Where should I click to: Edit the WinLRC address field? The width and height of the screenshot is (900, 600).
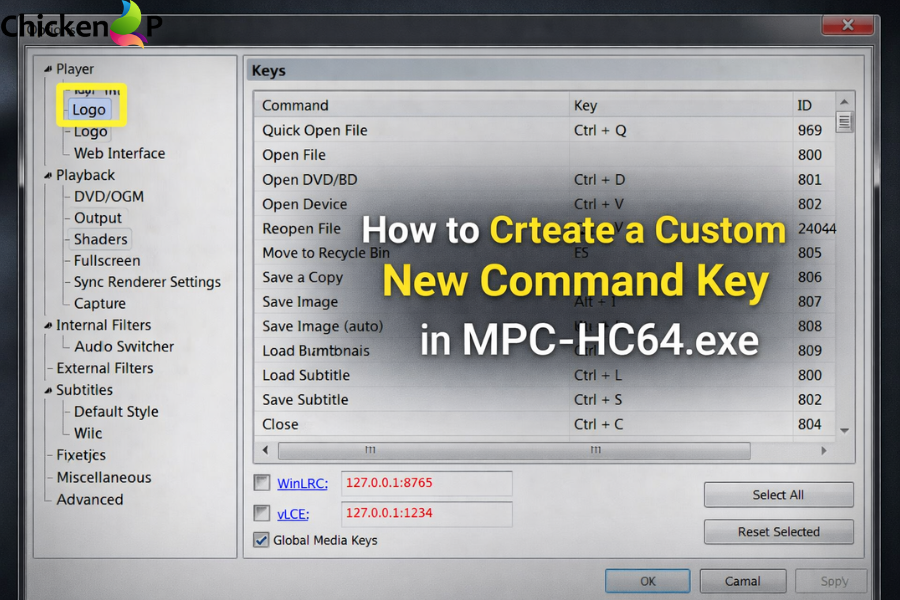click(426, 483)
